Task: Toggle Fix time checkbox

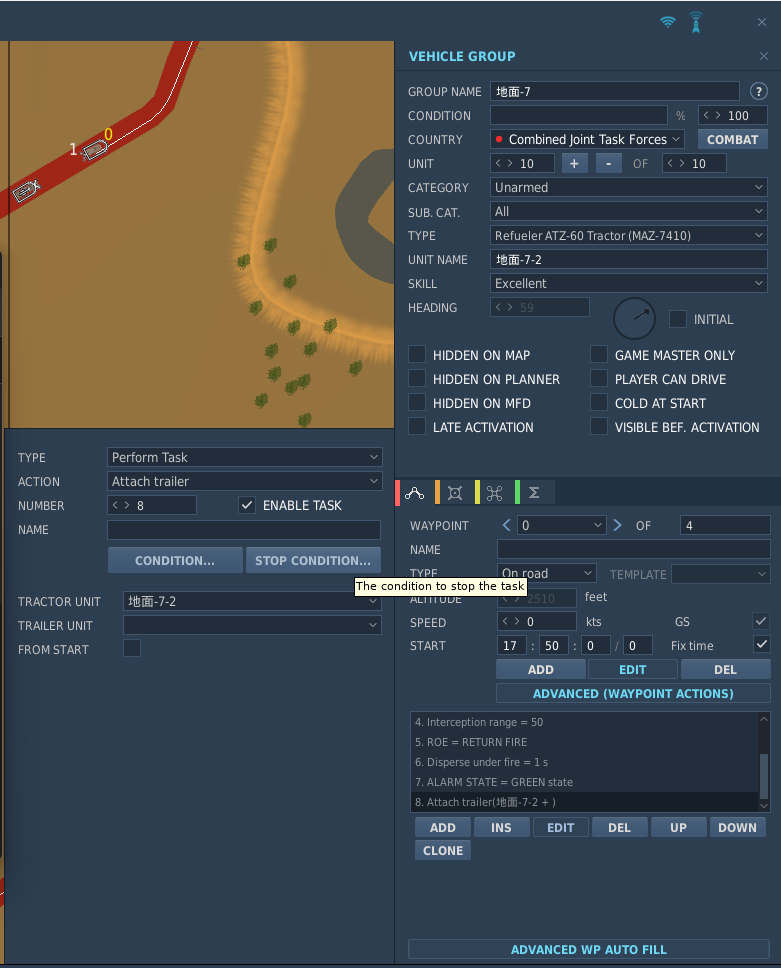Action: pos(762,645)
